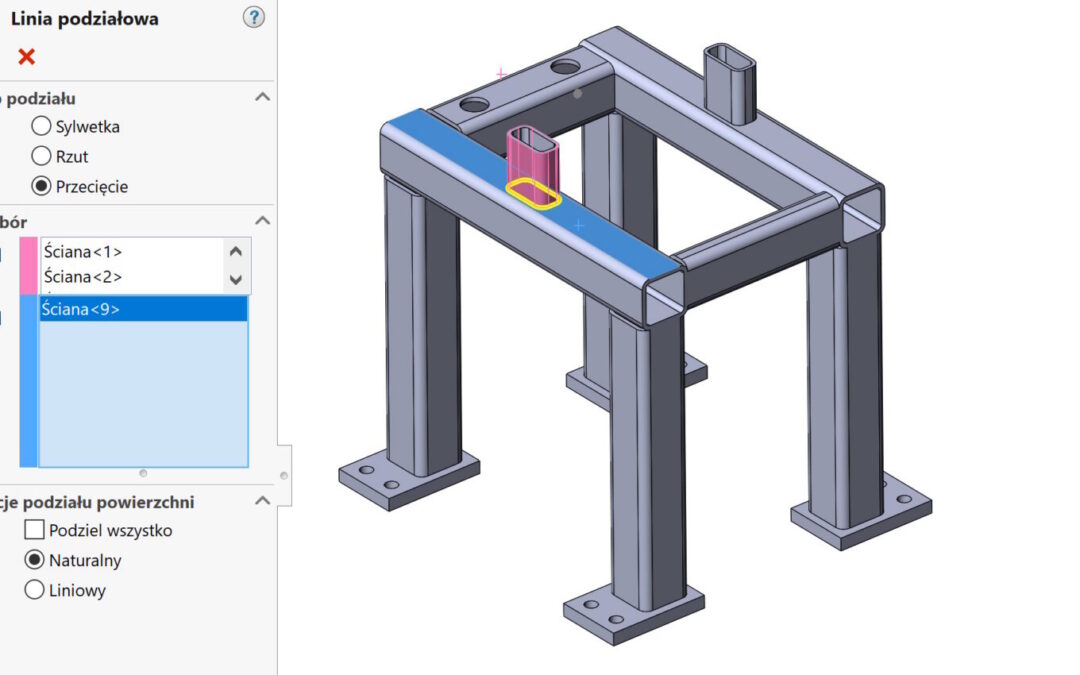Select Ściana<1> in the selection list
The height and width of the screenshot is (675, 1080).
83,252
